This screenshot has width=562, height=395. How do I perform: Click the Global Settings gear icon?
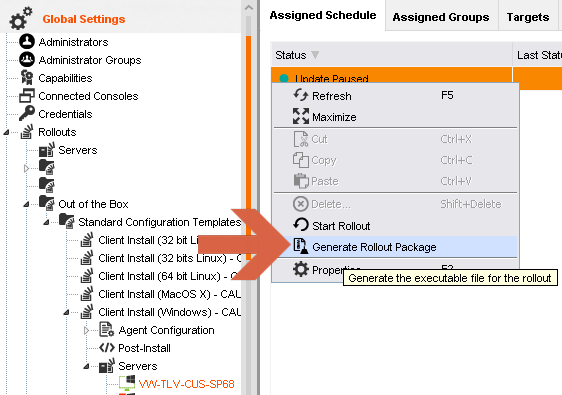(20, 18)
